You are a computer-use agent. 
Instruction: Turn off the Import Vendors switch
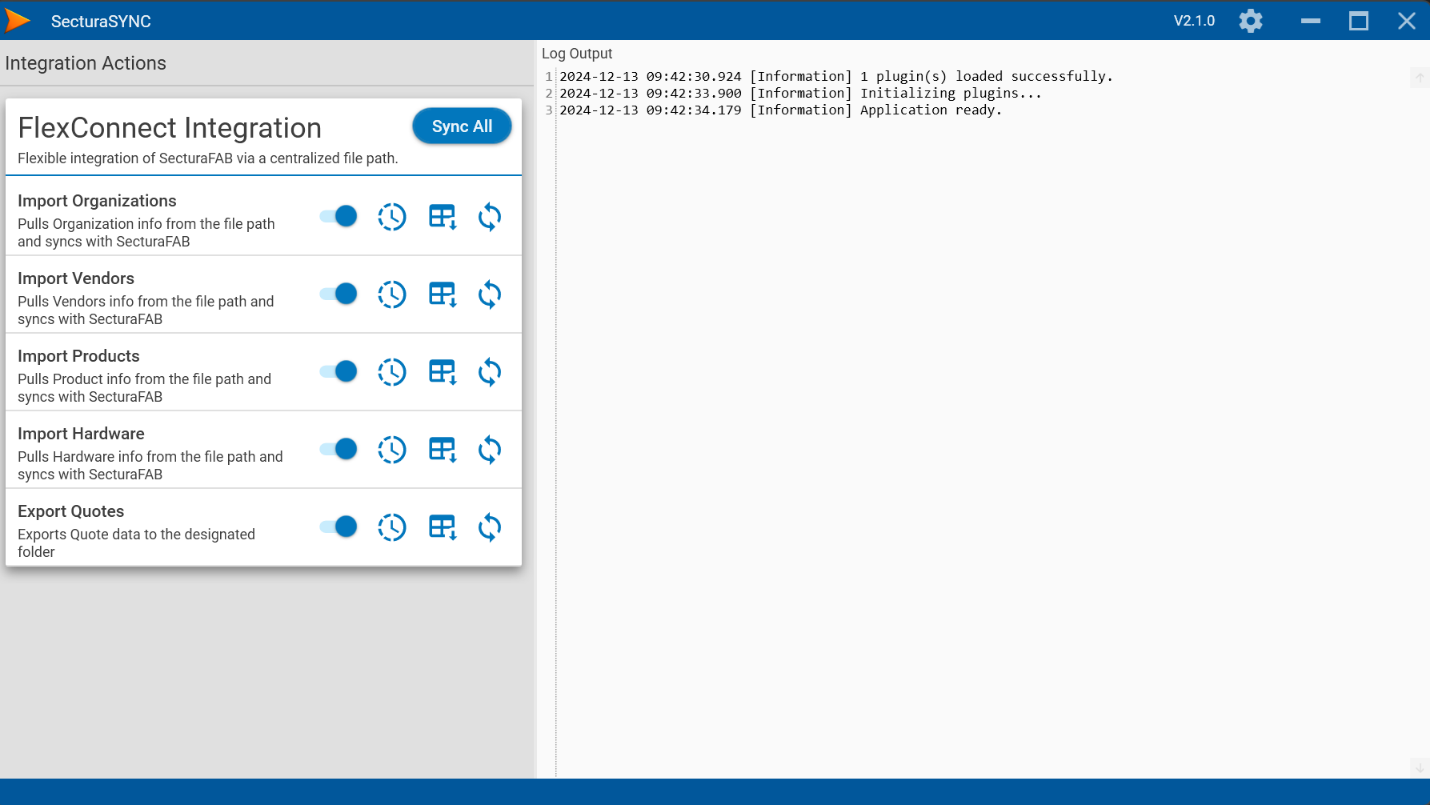339,294
